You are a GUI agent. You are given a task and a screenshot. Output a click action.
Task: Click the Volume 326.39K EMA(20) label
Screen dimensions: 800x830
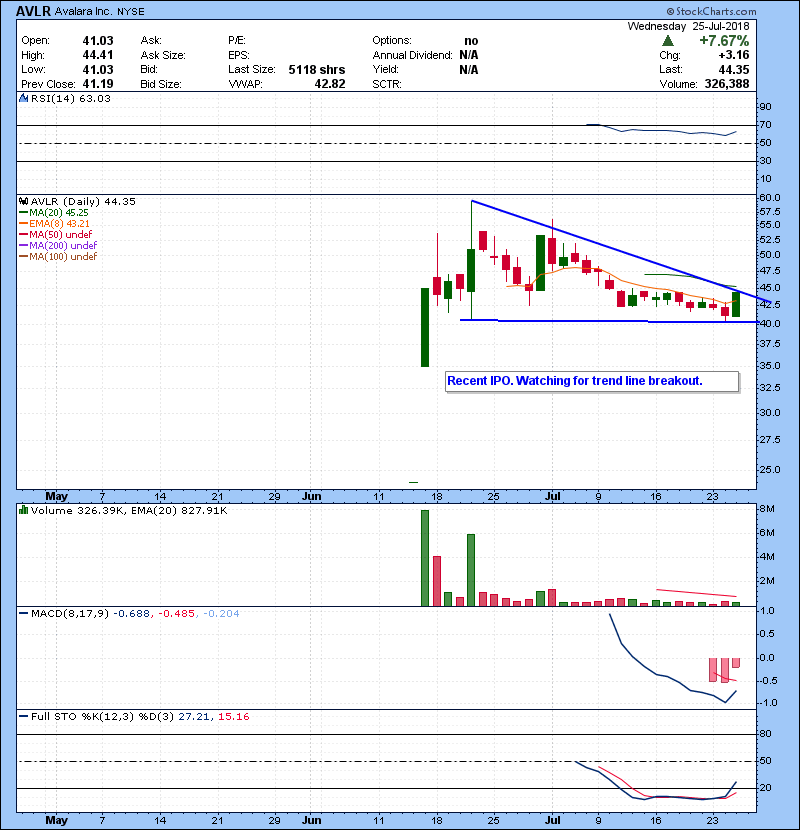[x=129, y=511]
